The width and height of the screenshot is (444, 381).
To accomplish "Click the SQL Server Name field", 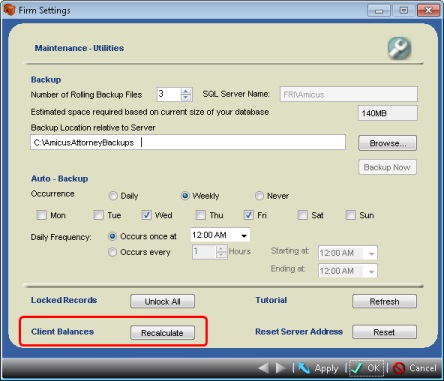I will pos(348,94).
